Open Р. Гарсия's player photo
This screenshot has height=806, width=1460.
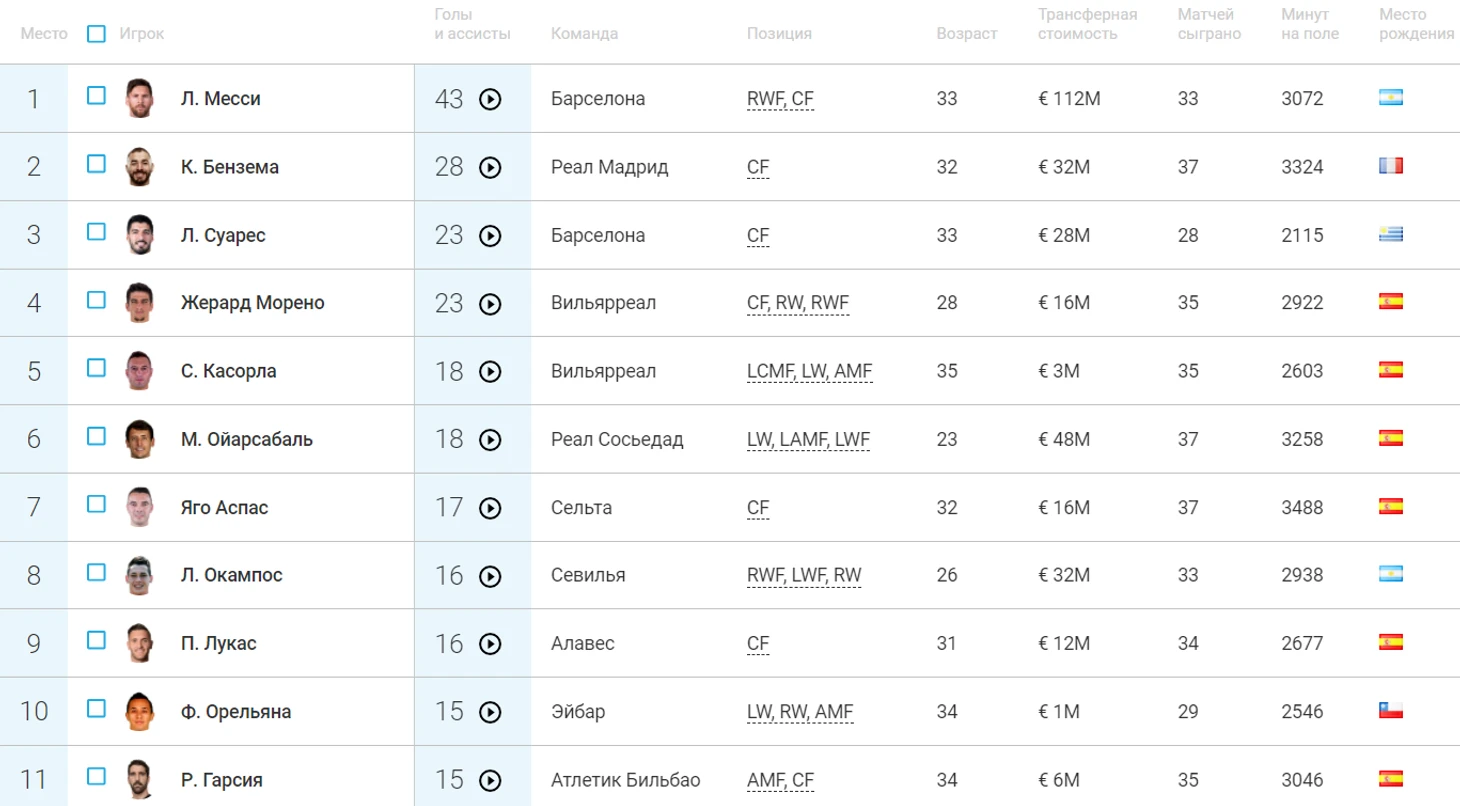140,779
